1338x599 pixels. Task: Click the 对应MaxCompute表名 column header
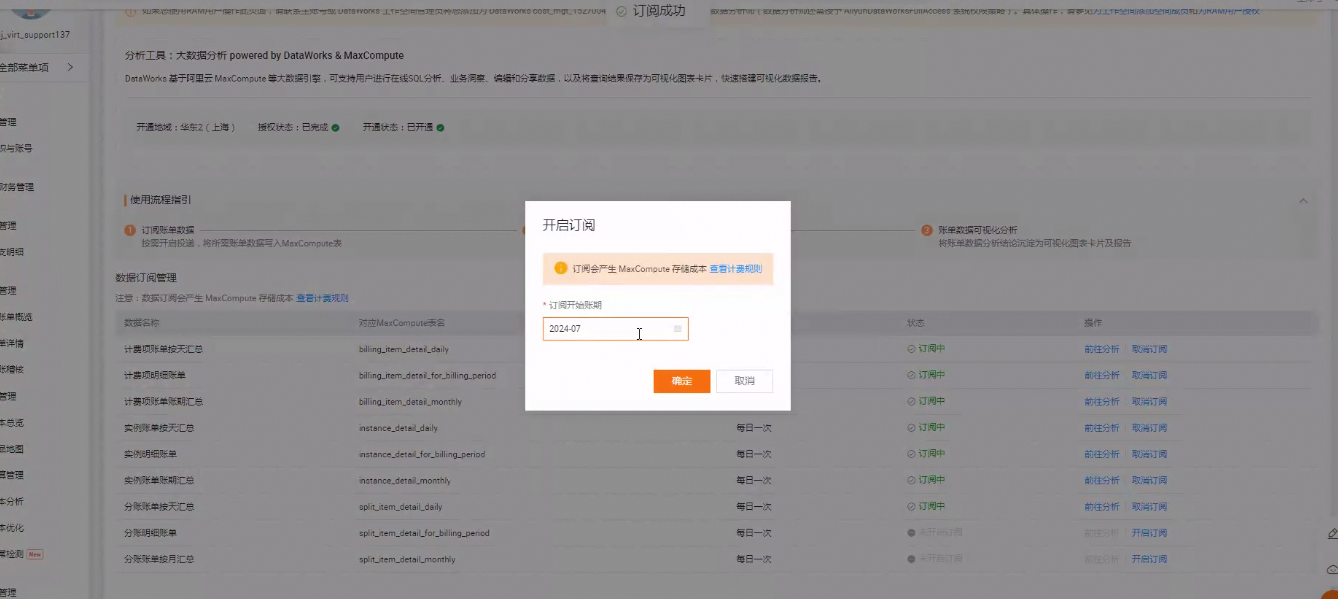click(402, 323)
